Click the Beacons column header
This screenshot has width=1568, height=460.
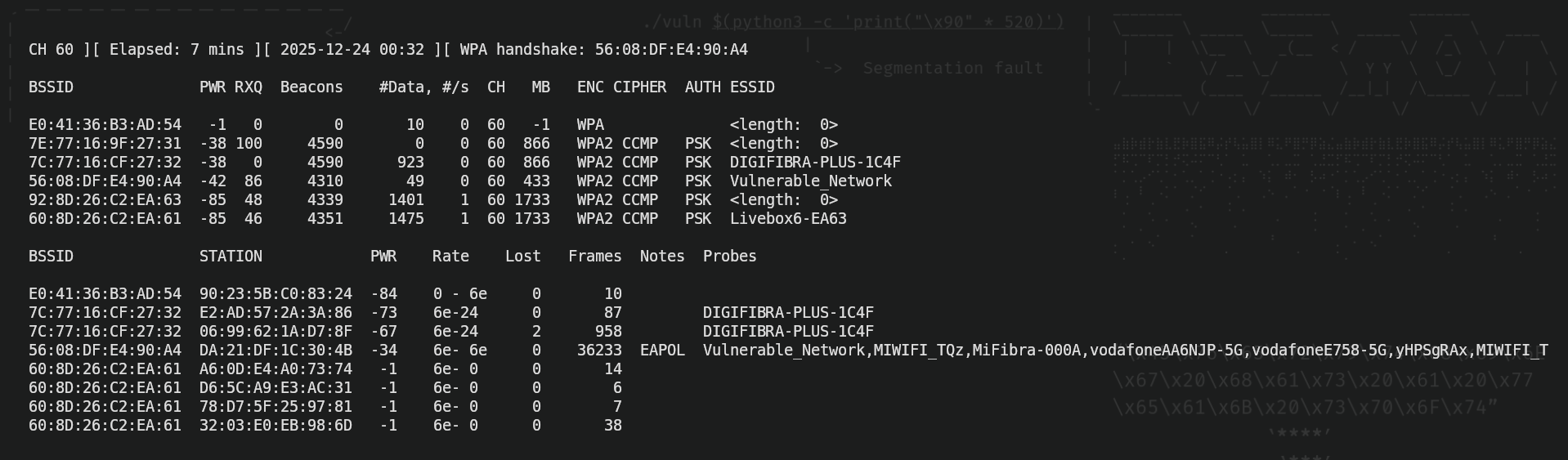311,87
